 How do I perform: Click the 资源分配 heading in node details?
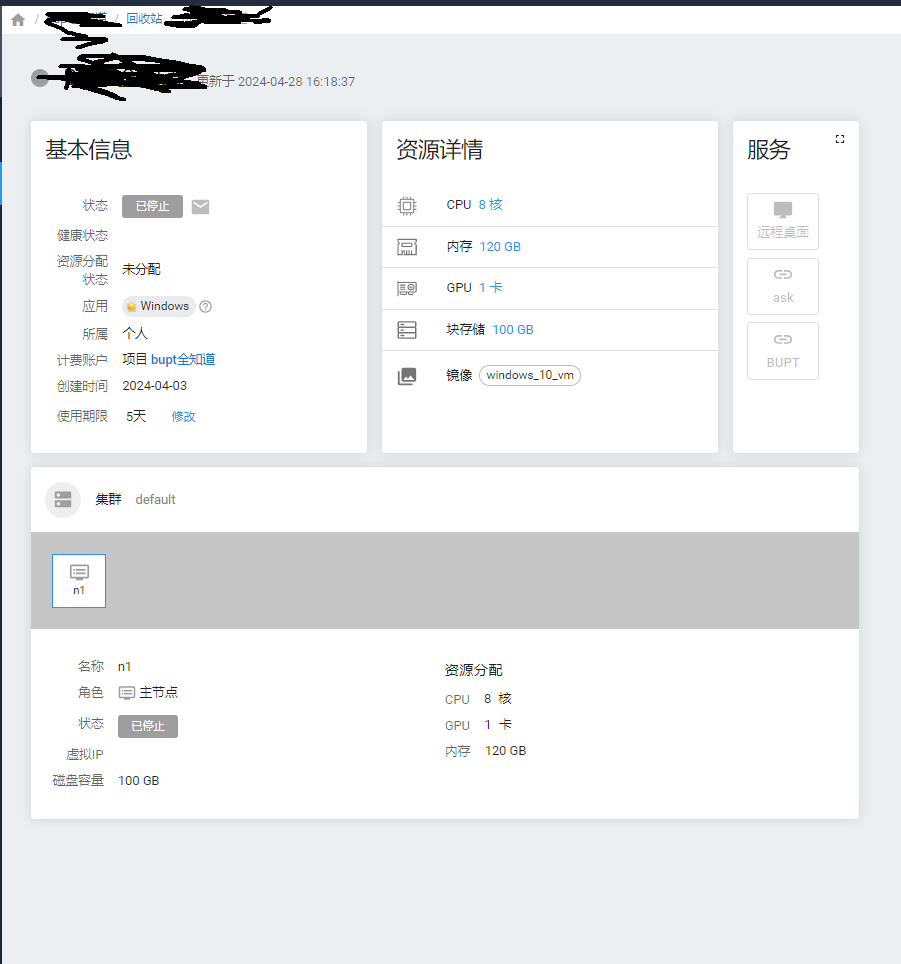[x=473, y=670]
